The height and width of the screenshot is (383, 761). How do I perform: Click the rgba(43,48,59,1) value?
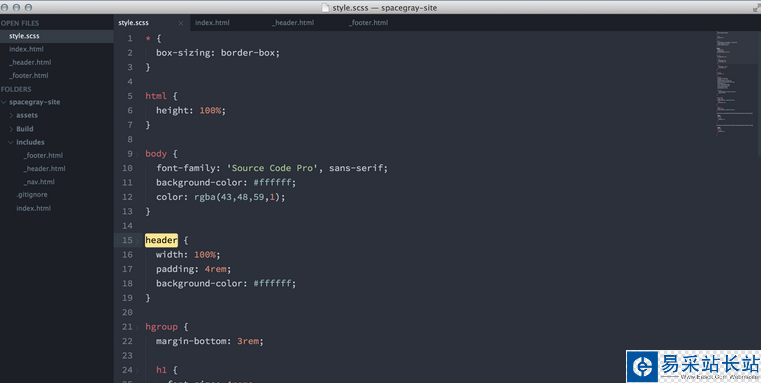(x=237, y=197)
